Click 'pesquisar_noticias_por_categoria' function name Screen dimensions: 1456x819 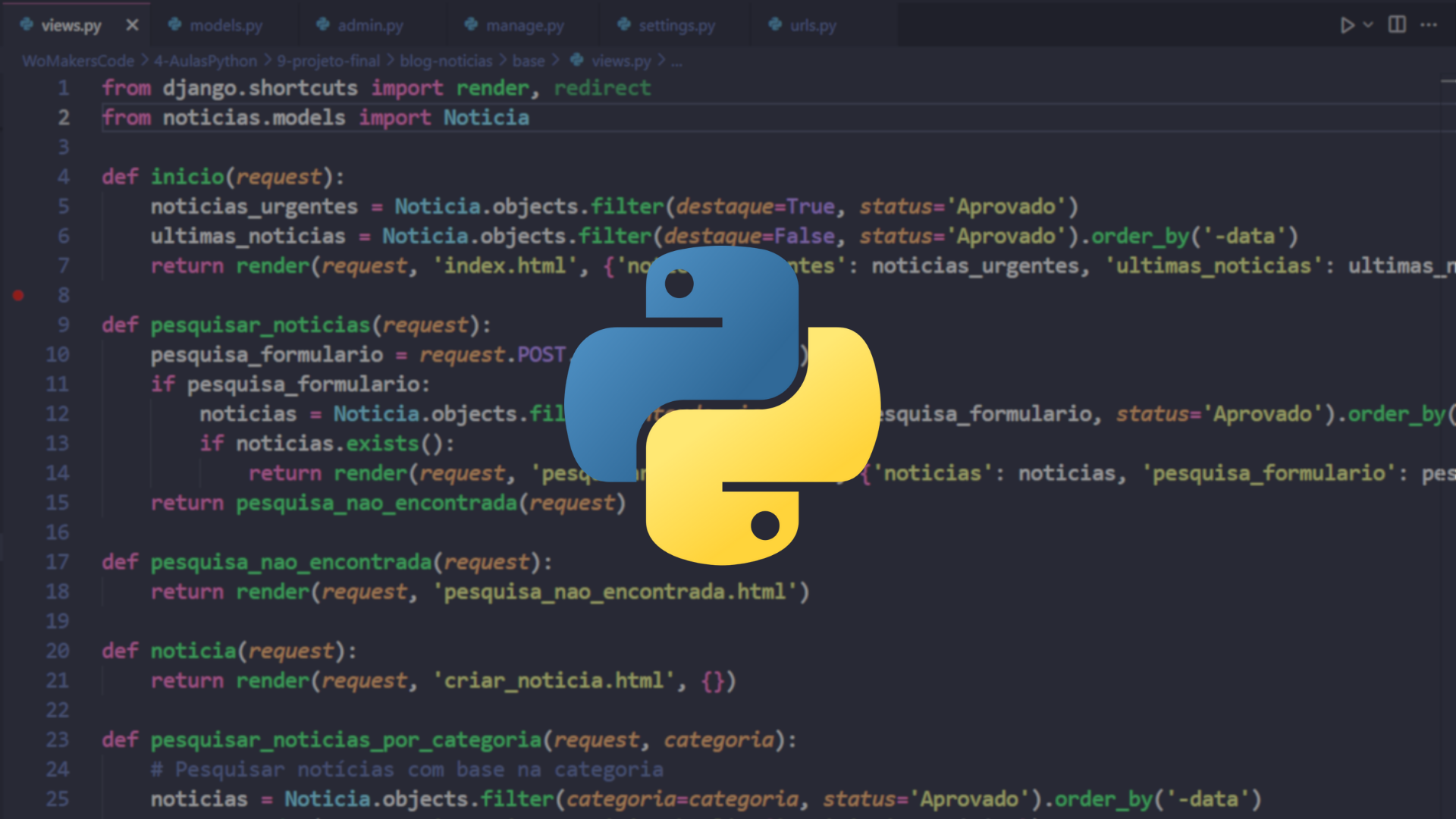346,739
